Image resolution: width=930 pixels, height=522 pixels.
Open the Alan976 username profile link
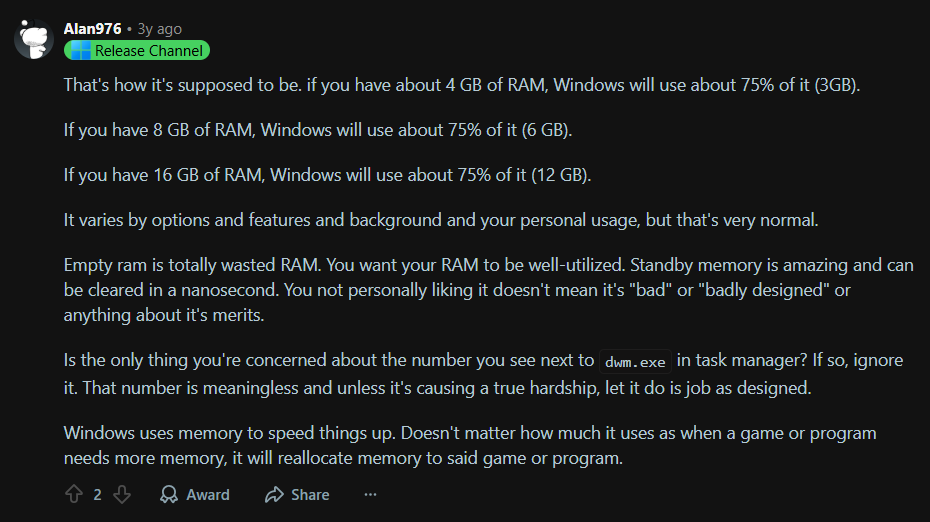pyautogui.click(x=92, y=29)
